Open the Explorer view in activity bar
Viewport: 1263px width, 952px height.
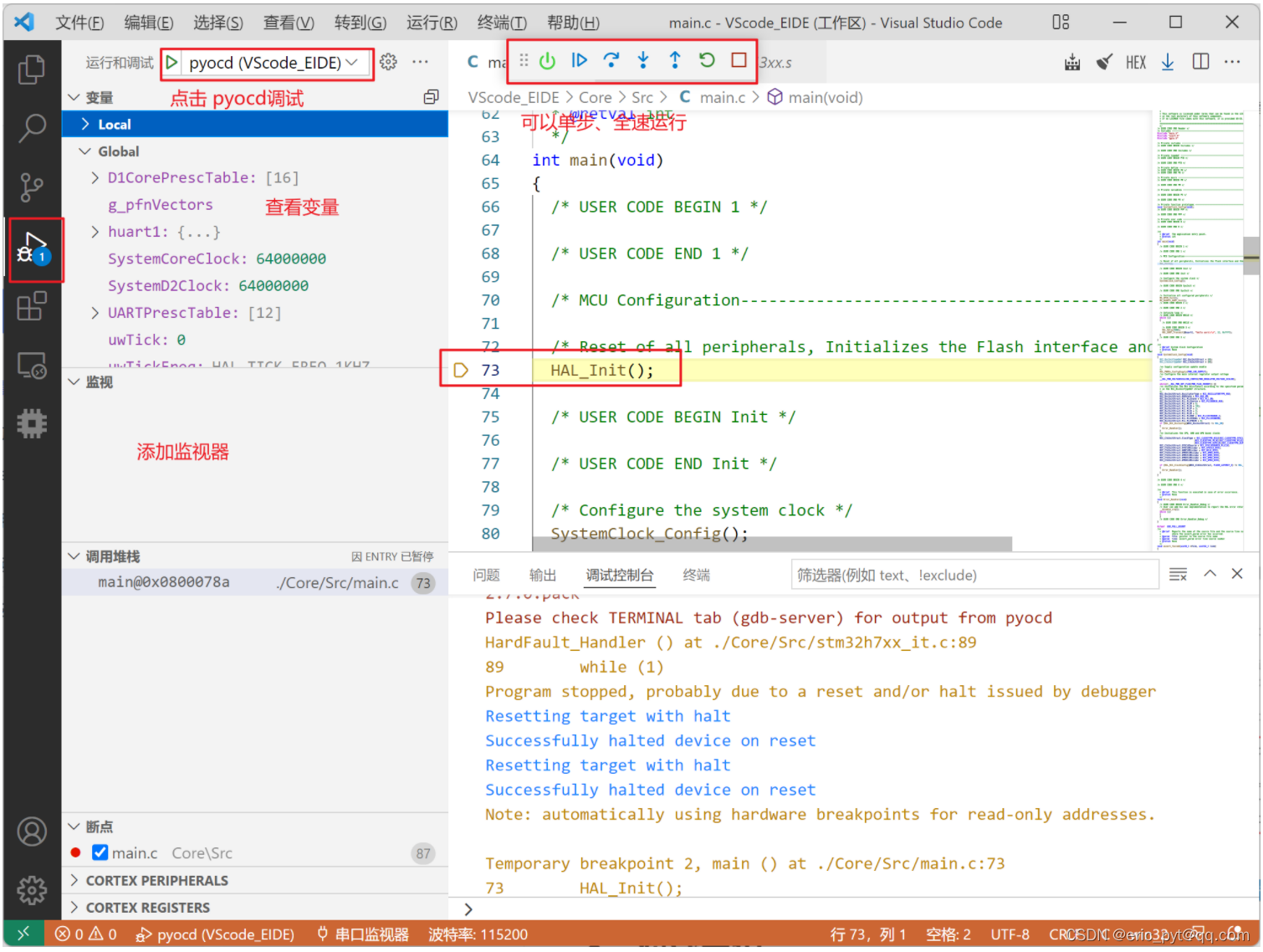32,69
